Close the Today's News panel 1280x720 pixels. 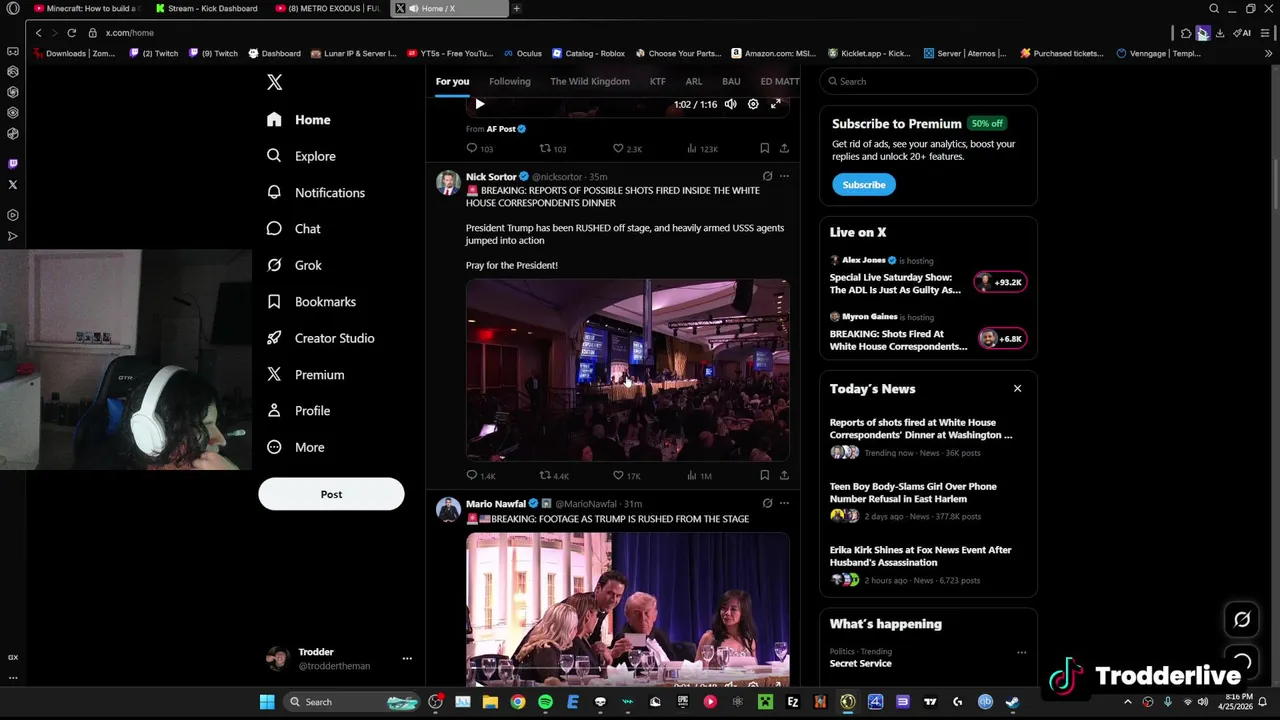[1017, 388]
